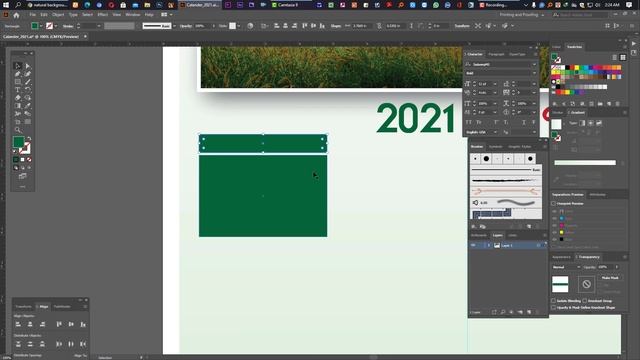
Task: Open the Arrange Documents dropdown
Action: [167, 15]
